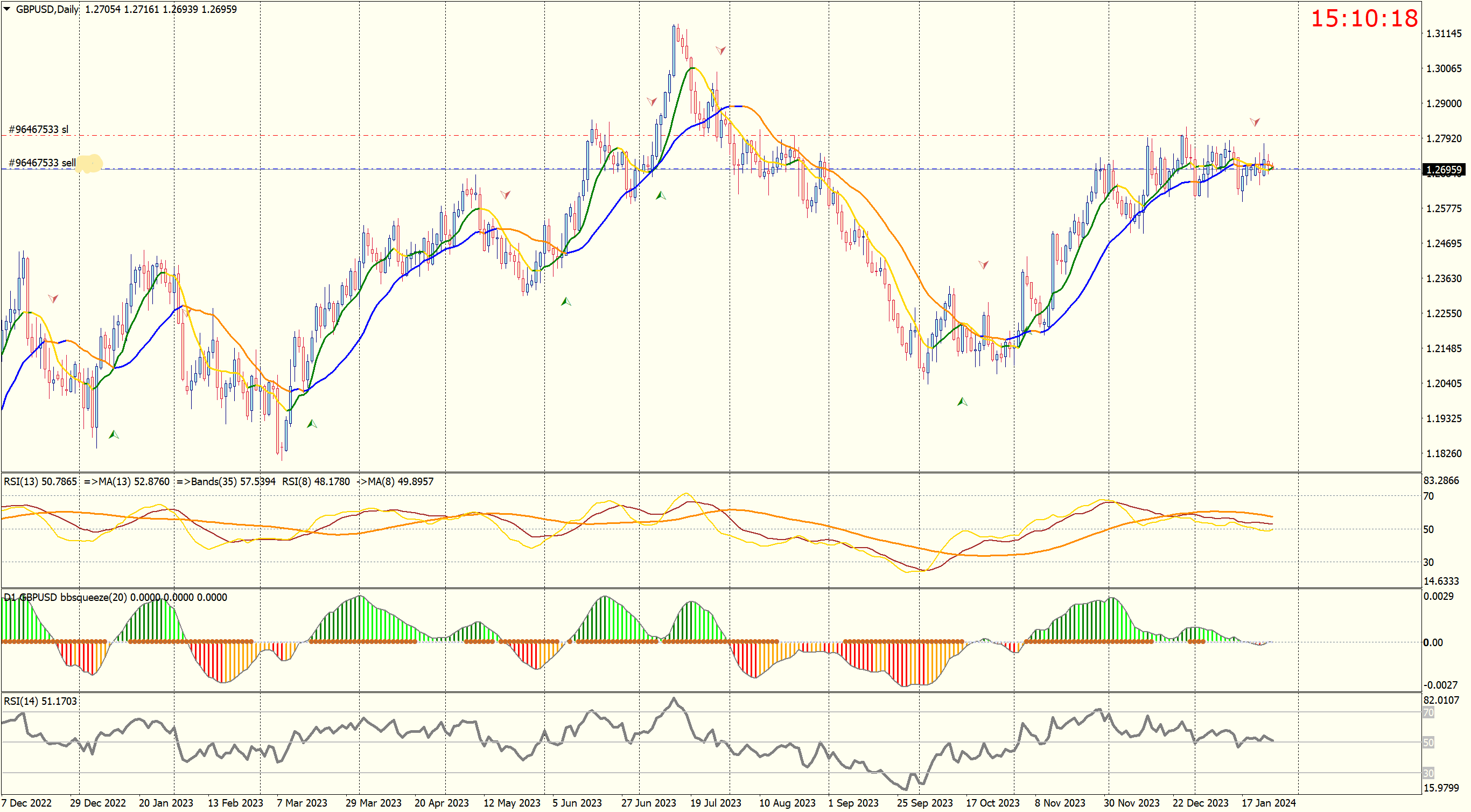Viewport: 1471px width, 812px height.
Task: Click the red sell arrow above 17 Jan 2024
Action: [1255, 122]
